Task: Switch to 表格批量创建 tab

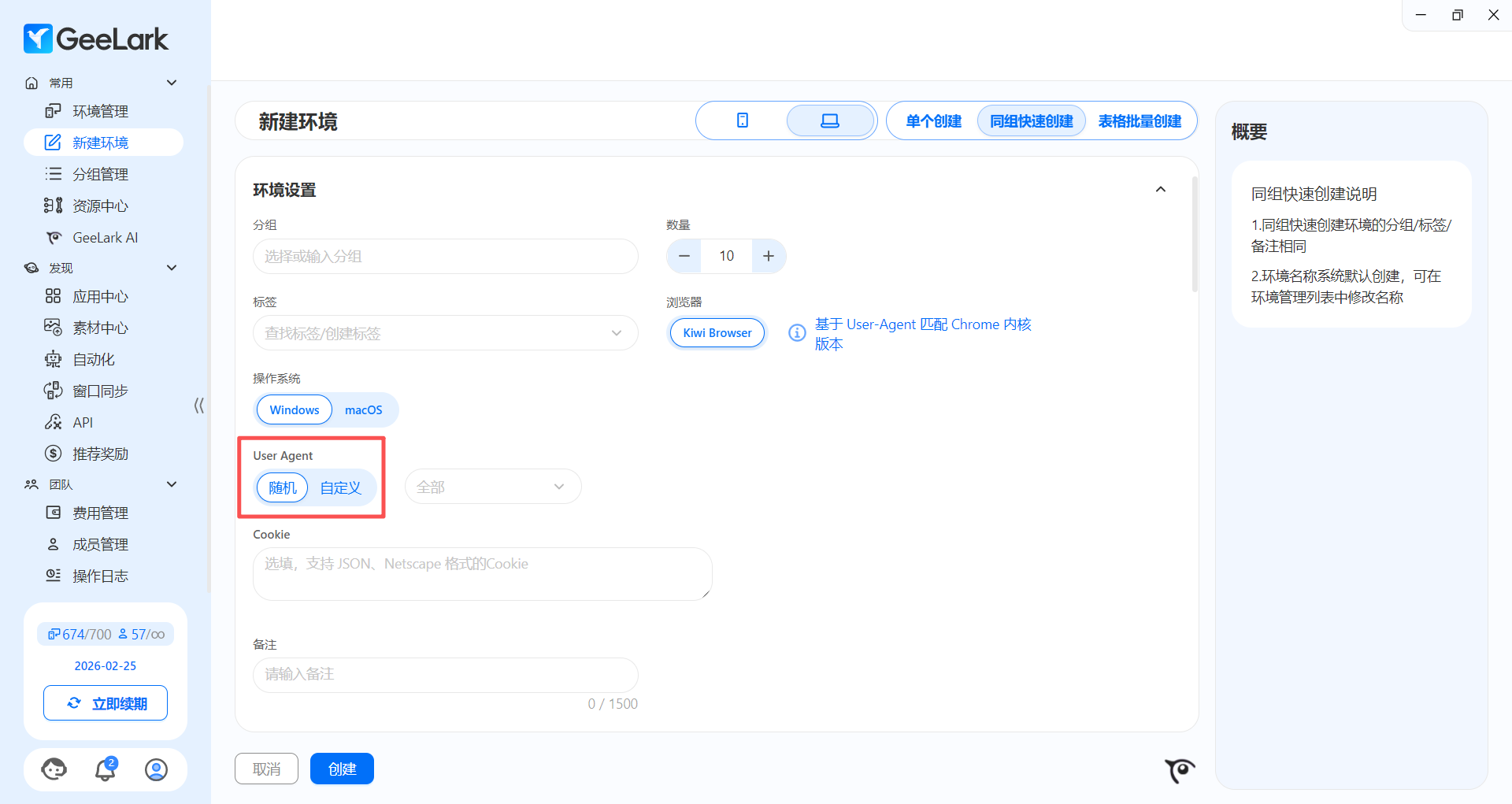Action: pyautogui.click(x=1140, y=121)
